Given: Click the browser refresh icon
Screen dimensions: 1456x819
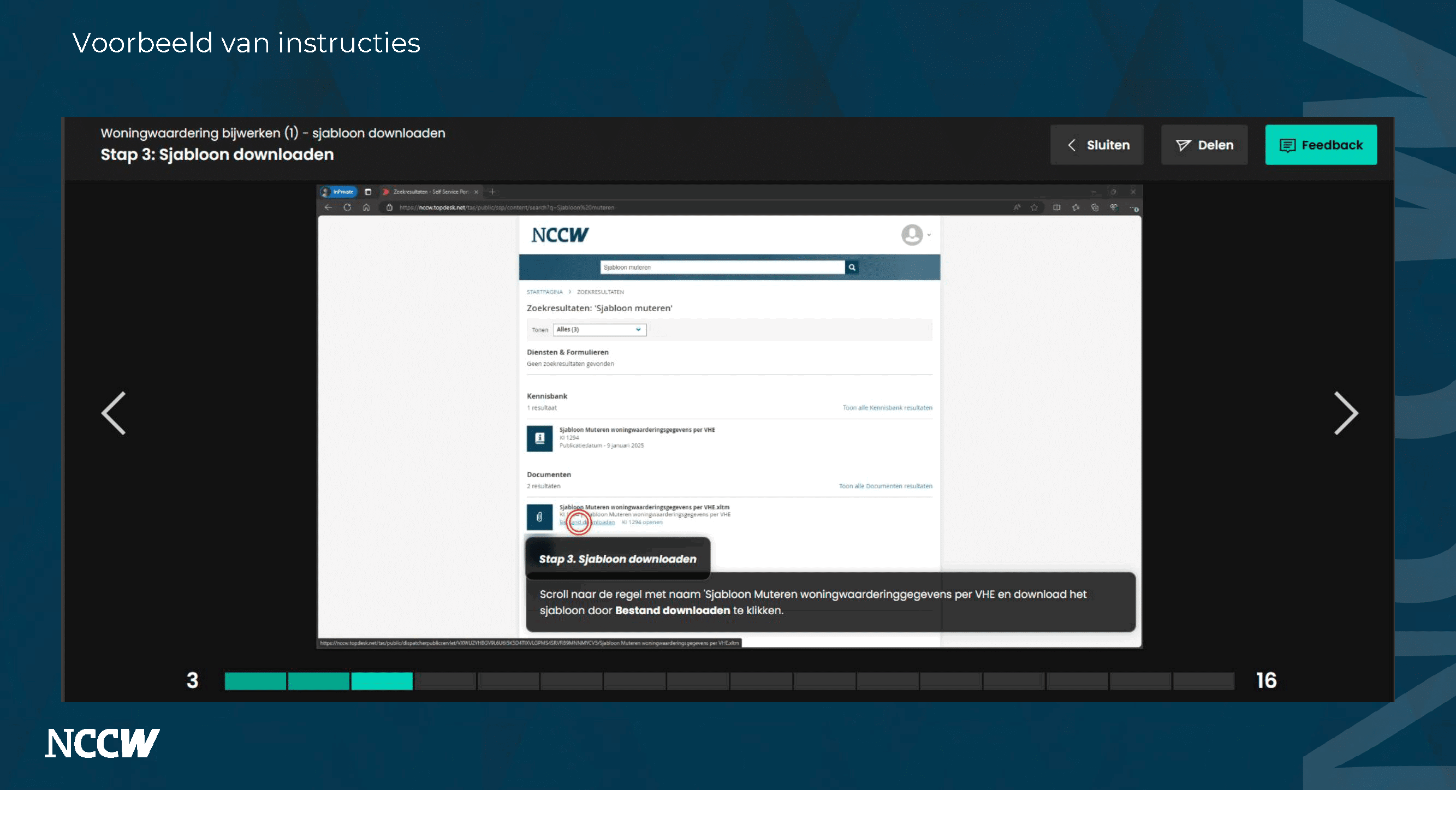Looking at the screenshot, I should 347,207.
